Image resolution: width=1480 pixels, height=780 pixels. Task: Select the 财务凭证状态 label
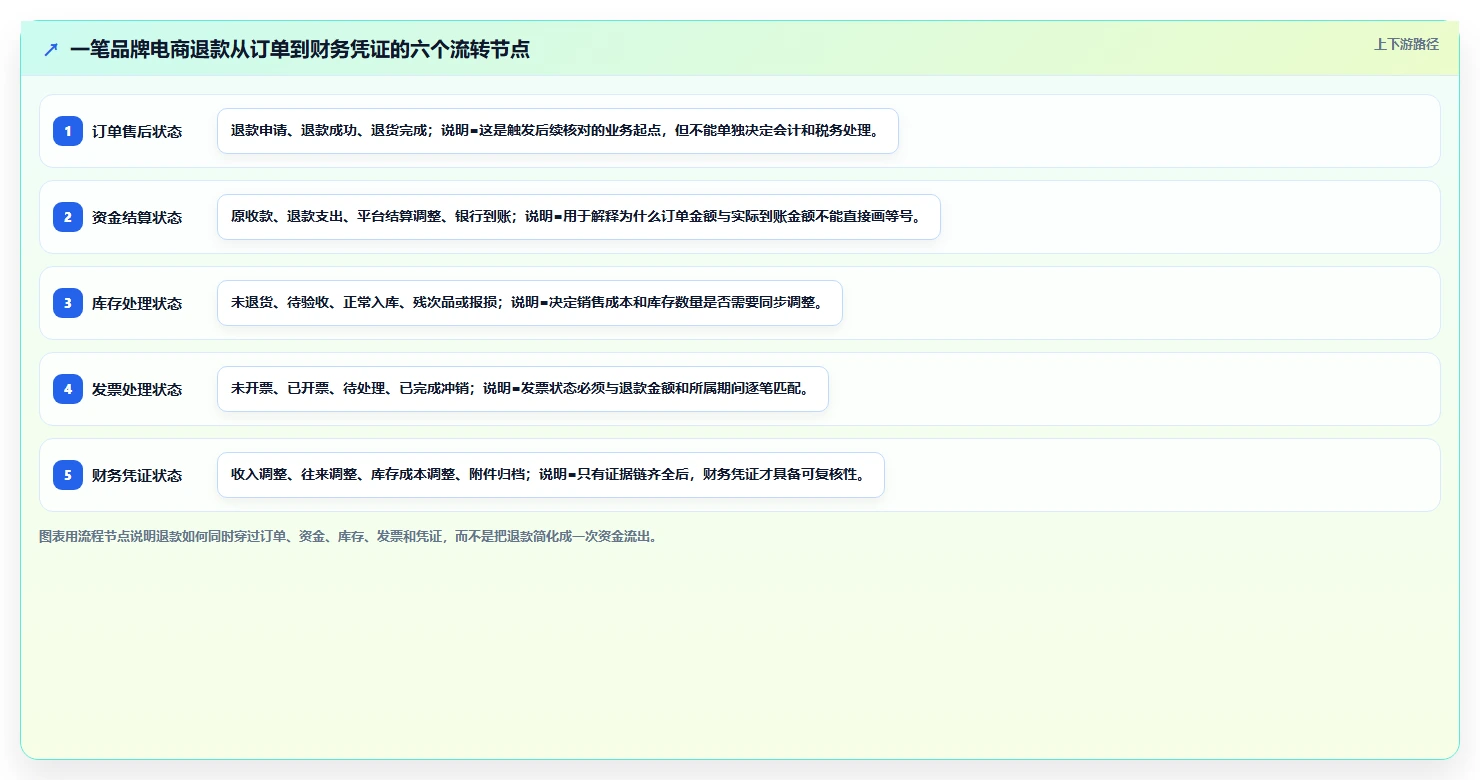[x=137, y=475]
